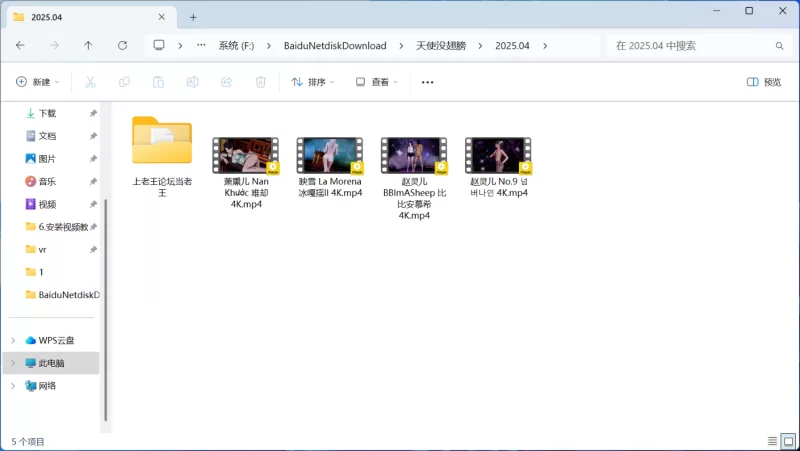800x451 pixels.
Task: Click the search box for 2025.04
Action: (x=690, y=46)
